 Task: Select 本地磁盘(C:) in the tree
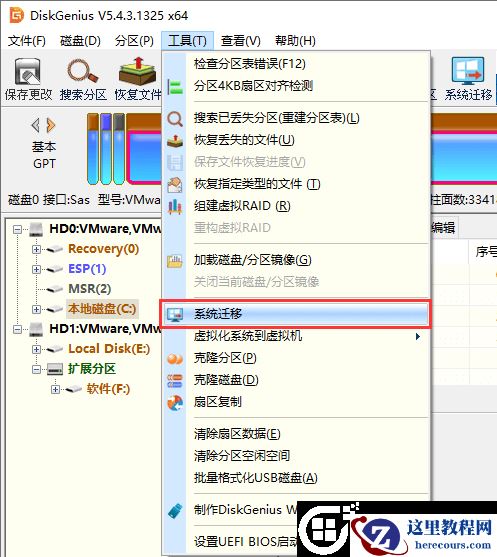[x=102, y=309]
